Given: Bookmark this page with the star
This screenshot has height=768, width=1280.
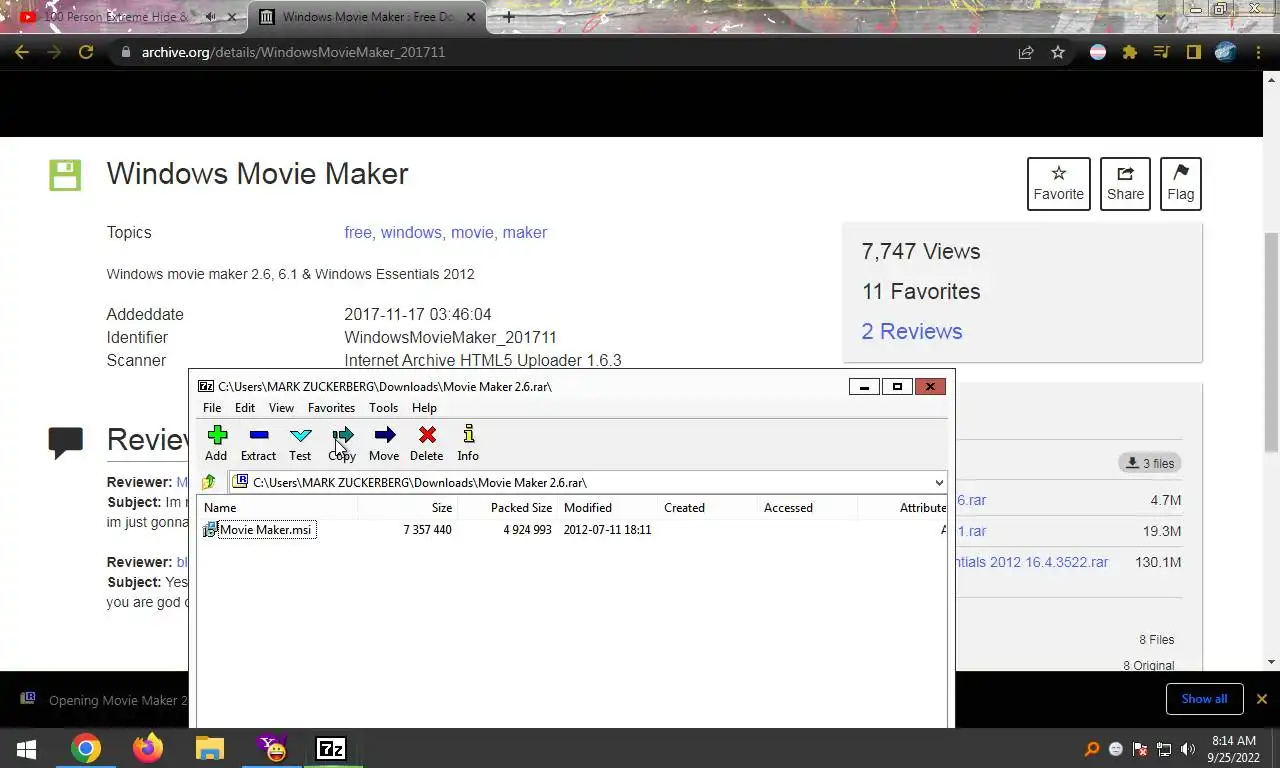Looking at the screenshot, I should pyautogui.click(x=1058, y=52).
